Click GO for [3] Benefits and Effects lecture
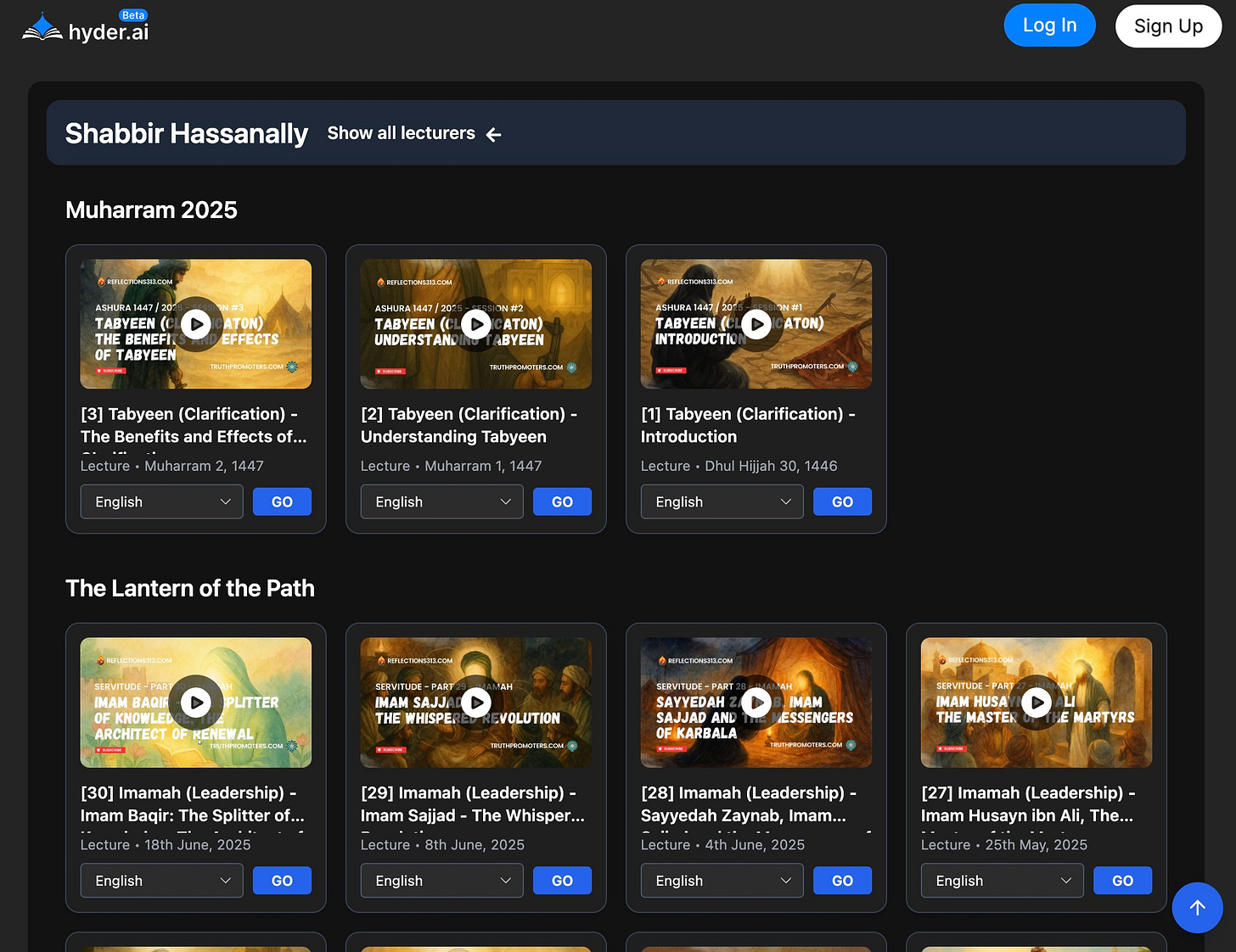This screenshot has height=952, width=1236. click(x=282, y=501)
